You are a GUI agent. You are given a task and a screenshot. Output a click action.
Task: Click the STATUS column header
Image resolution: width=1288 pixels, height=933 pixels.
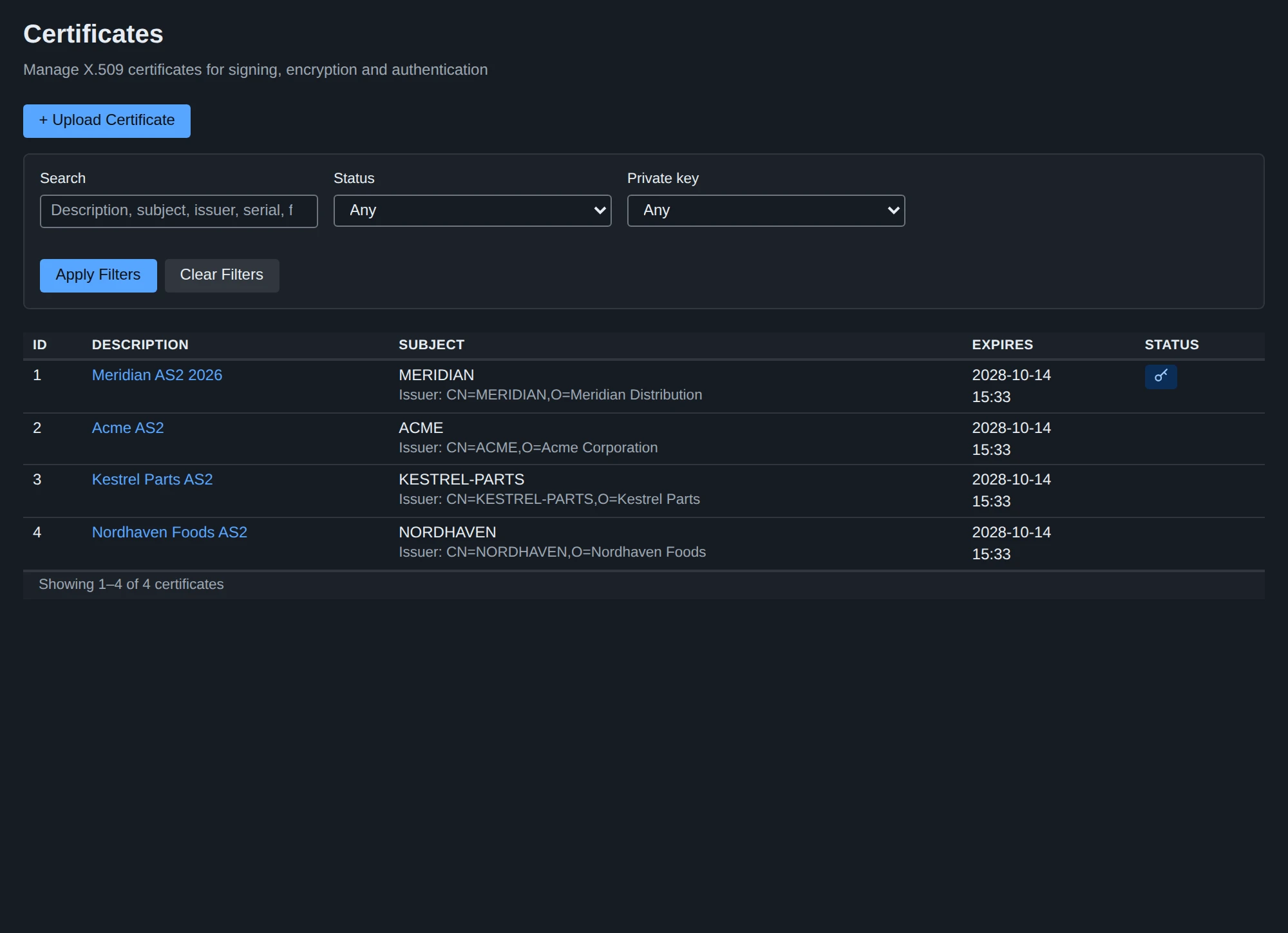tap(1171, 345)
